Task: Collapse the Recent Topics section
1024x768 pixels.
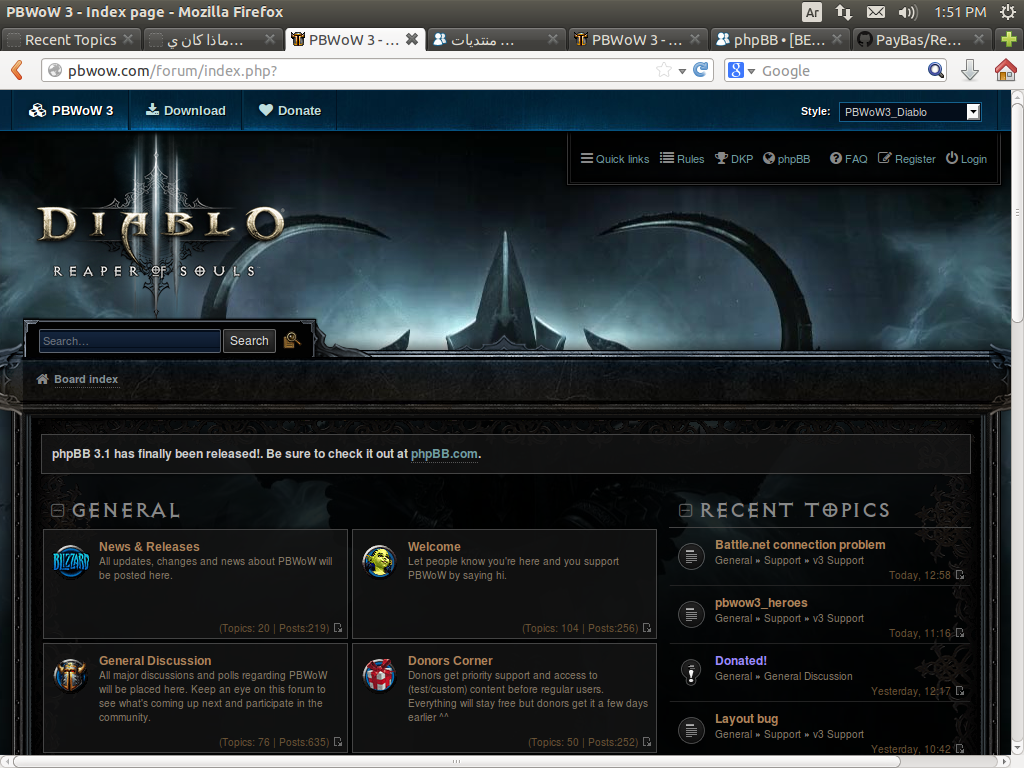Action: click(685, 511)
